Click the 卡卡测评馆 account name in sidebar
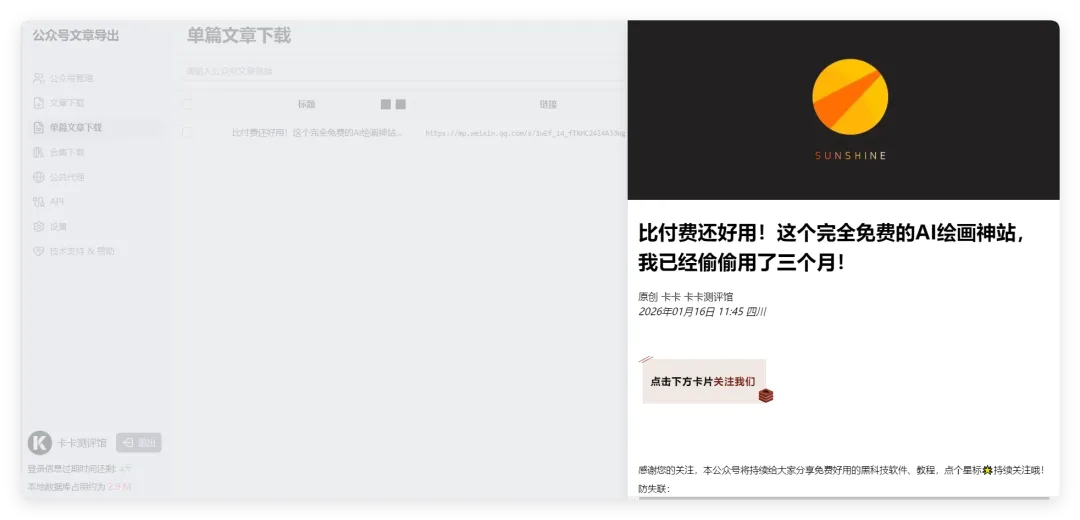 pos(82,443)
